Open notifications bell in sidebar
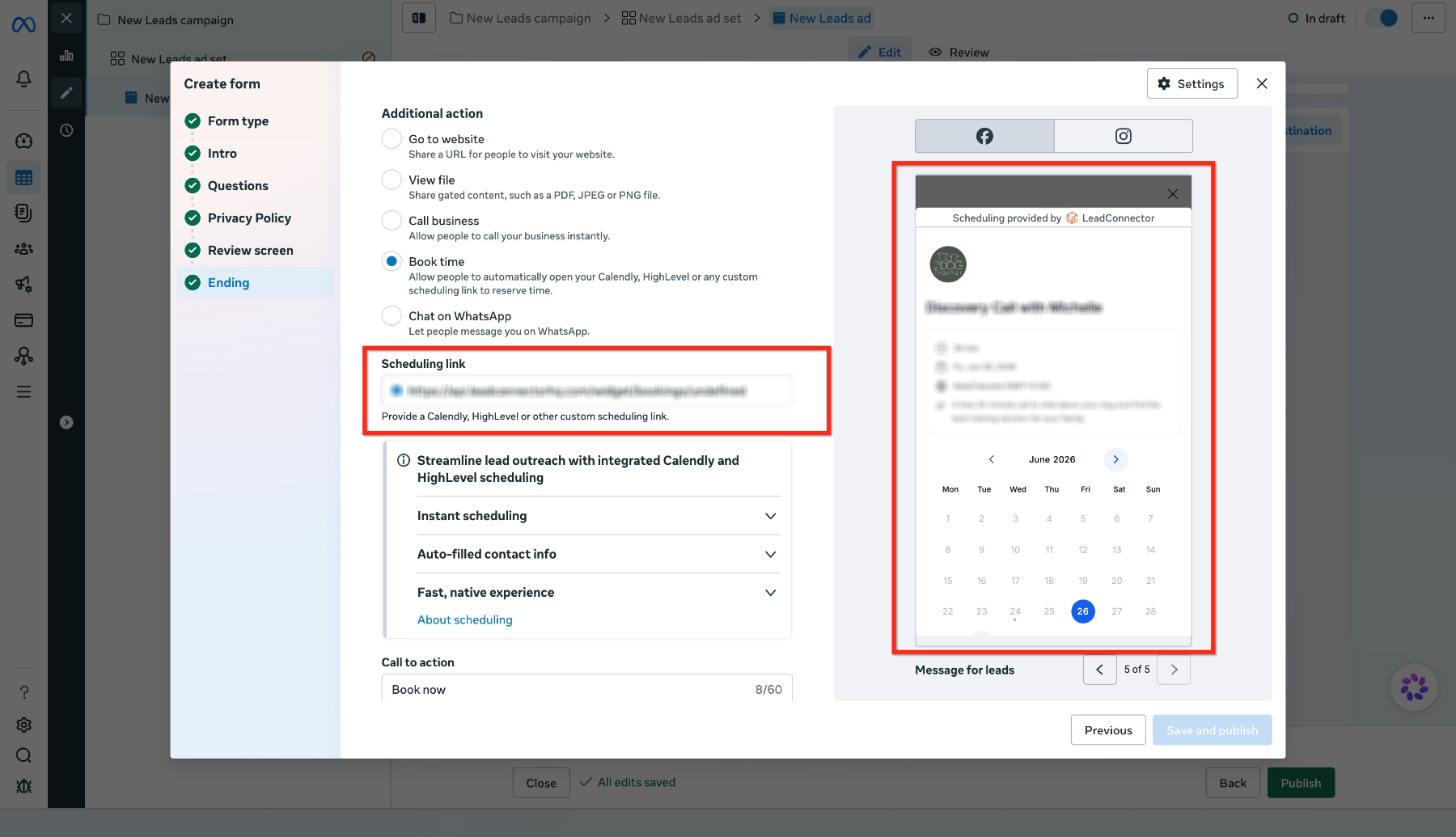 [23, 78]
